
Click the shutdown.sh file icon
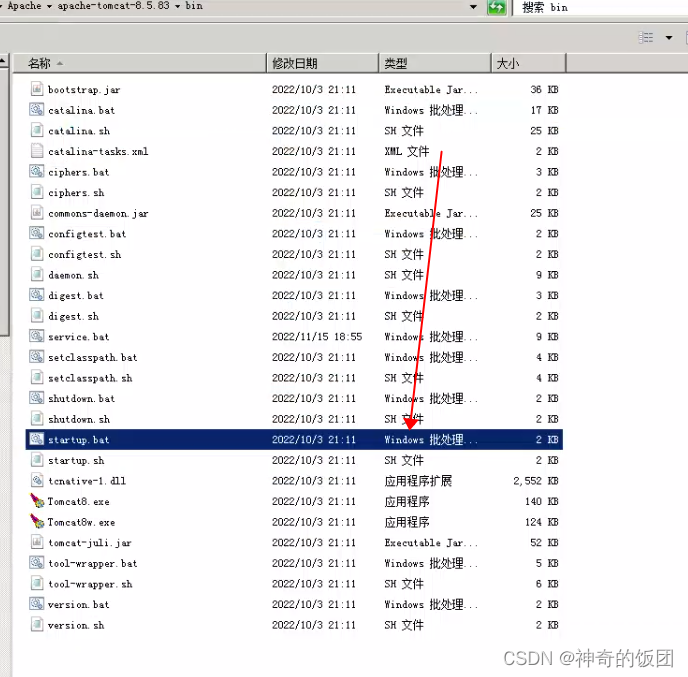[37, 419]
